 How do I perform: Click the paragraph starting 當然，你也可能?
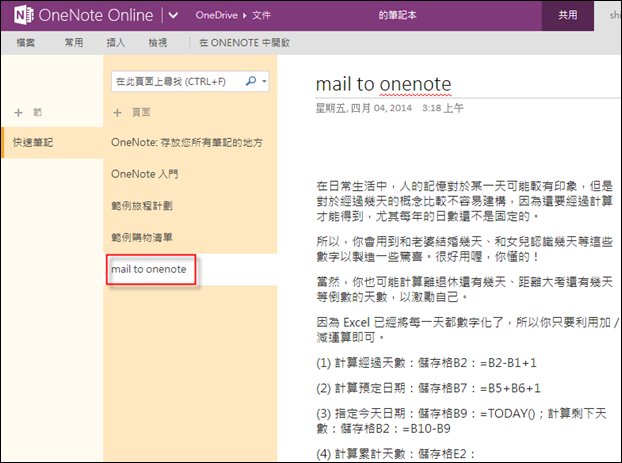coord(465,289)
